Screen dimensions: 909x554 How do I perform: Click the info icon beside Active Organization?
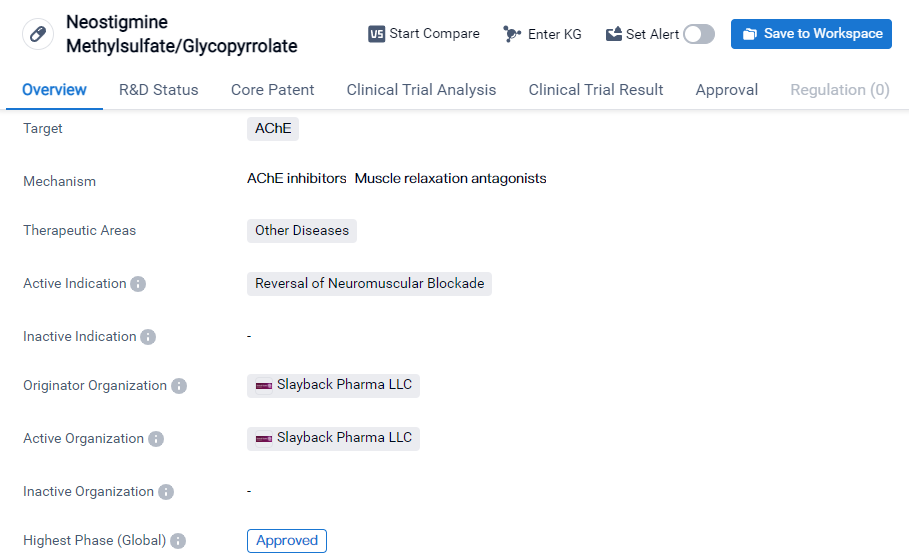[156, 439]
